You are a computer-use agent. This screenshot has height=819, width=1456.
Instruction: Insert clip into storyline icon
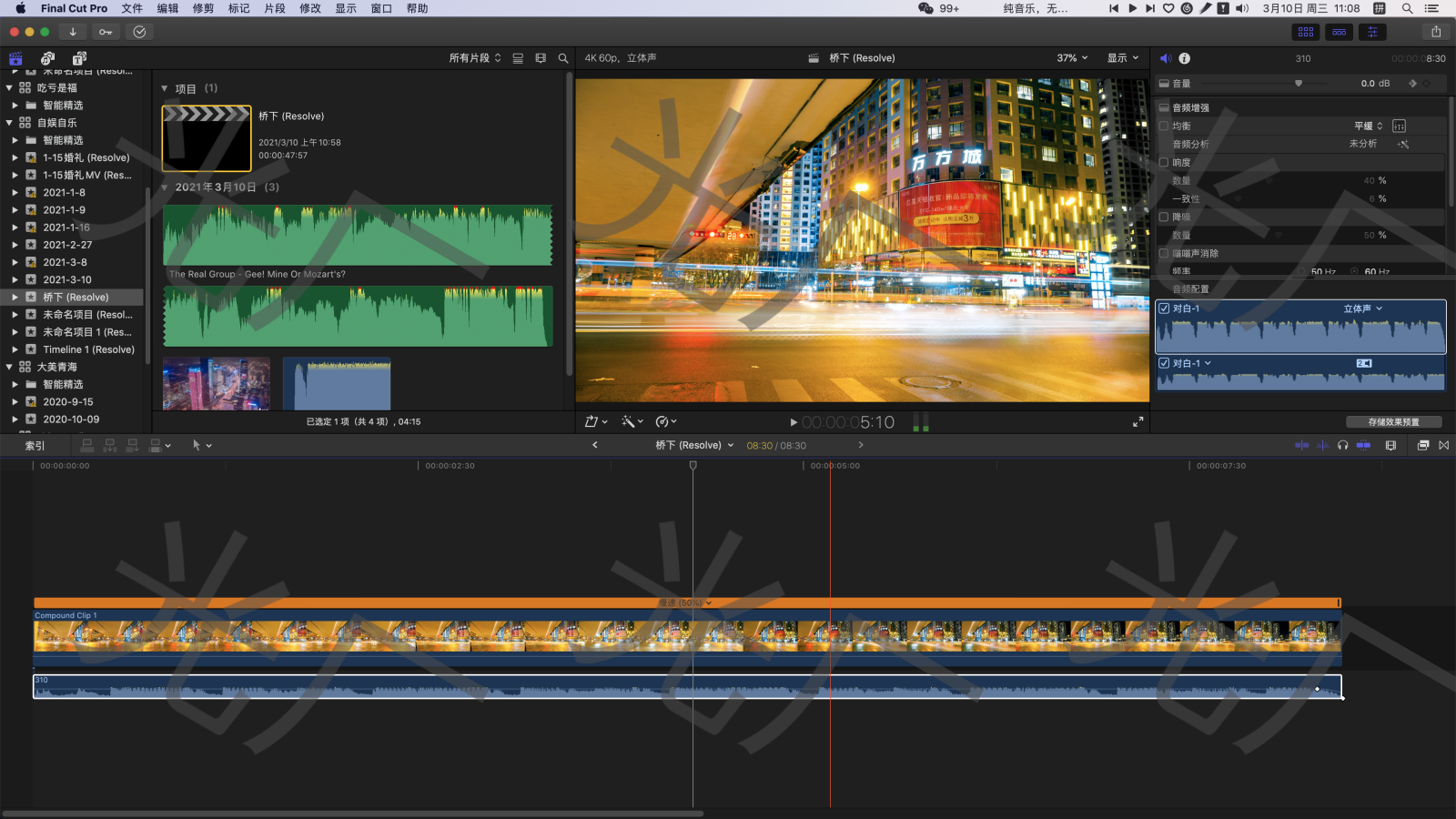point(110,445)
